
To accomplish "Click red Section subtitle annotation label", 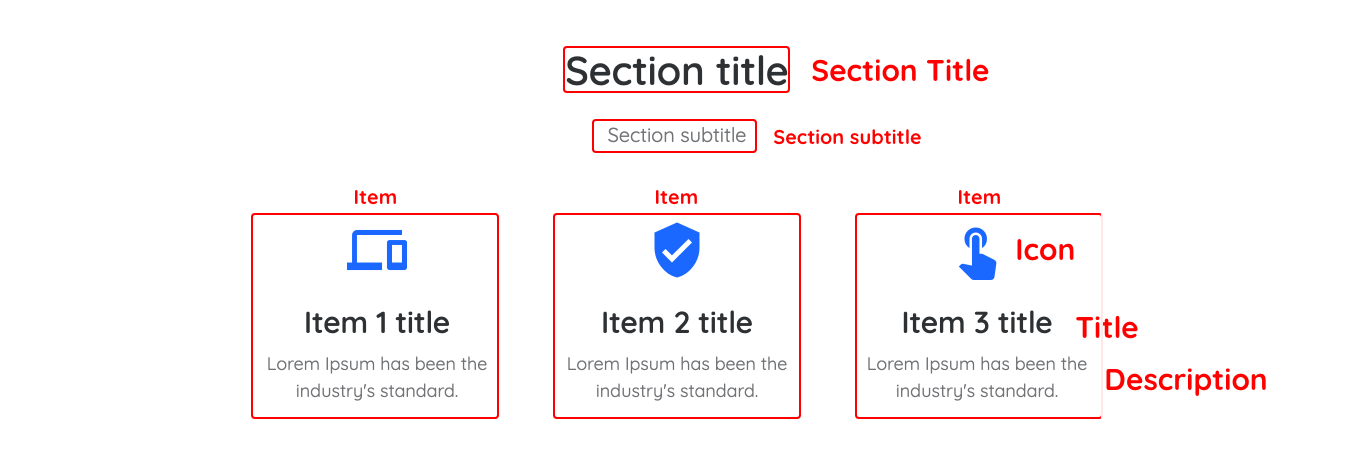I will click(x=847, y=137).
